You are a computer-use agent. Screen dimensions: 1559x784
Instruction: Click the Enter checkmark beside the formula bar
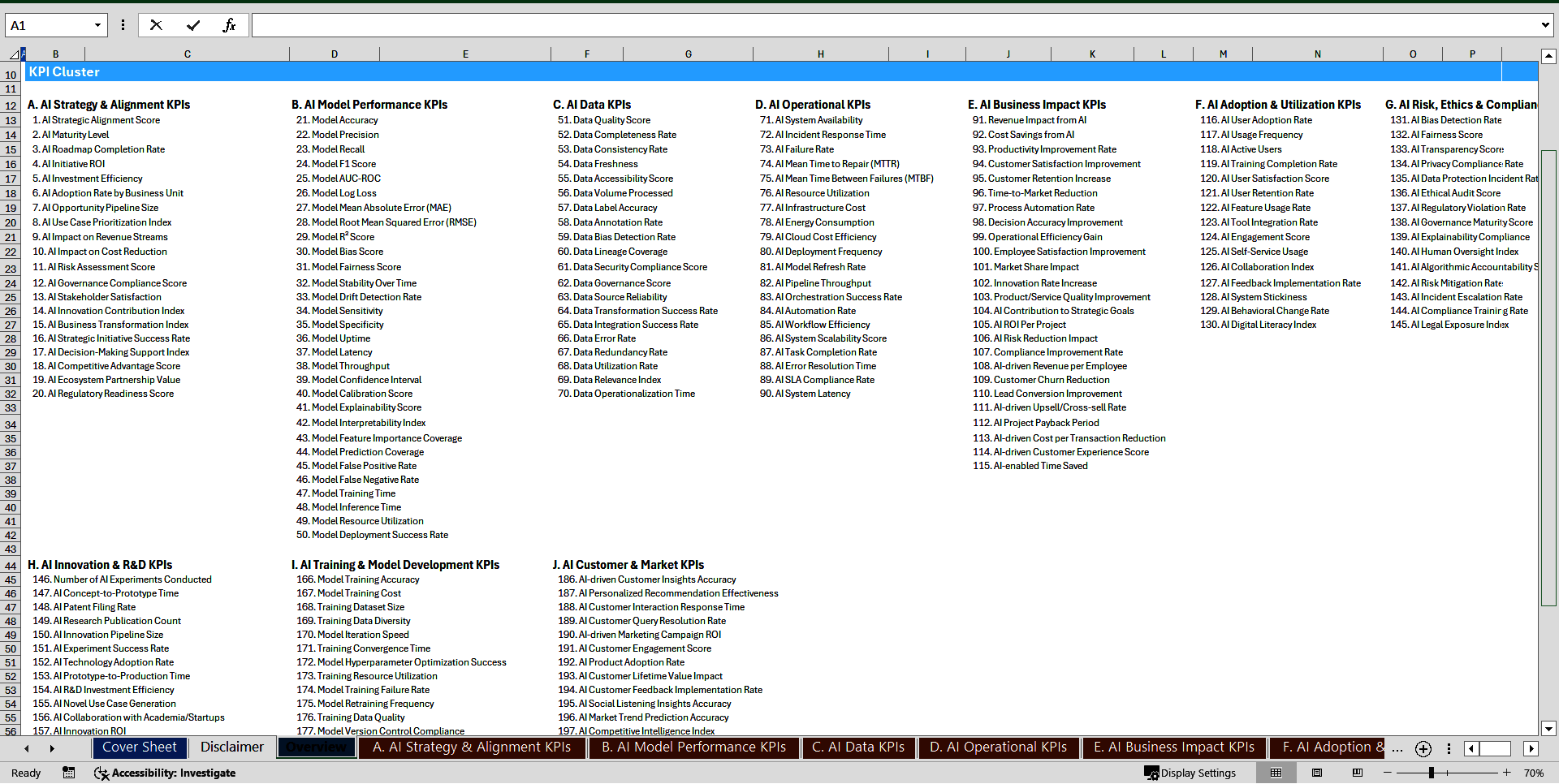pyautogui.click(x=193, y=24)
